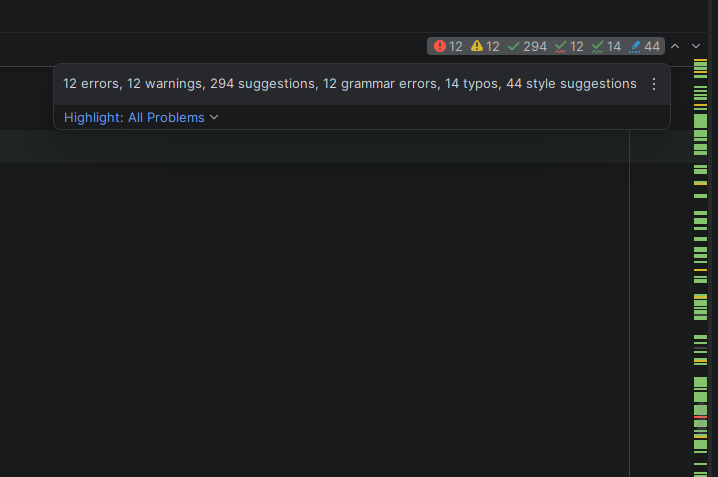Click the red error icon in inspections widget
The height and width of the screenshot is (477, 718).
(x=440, y=46)
